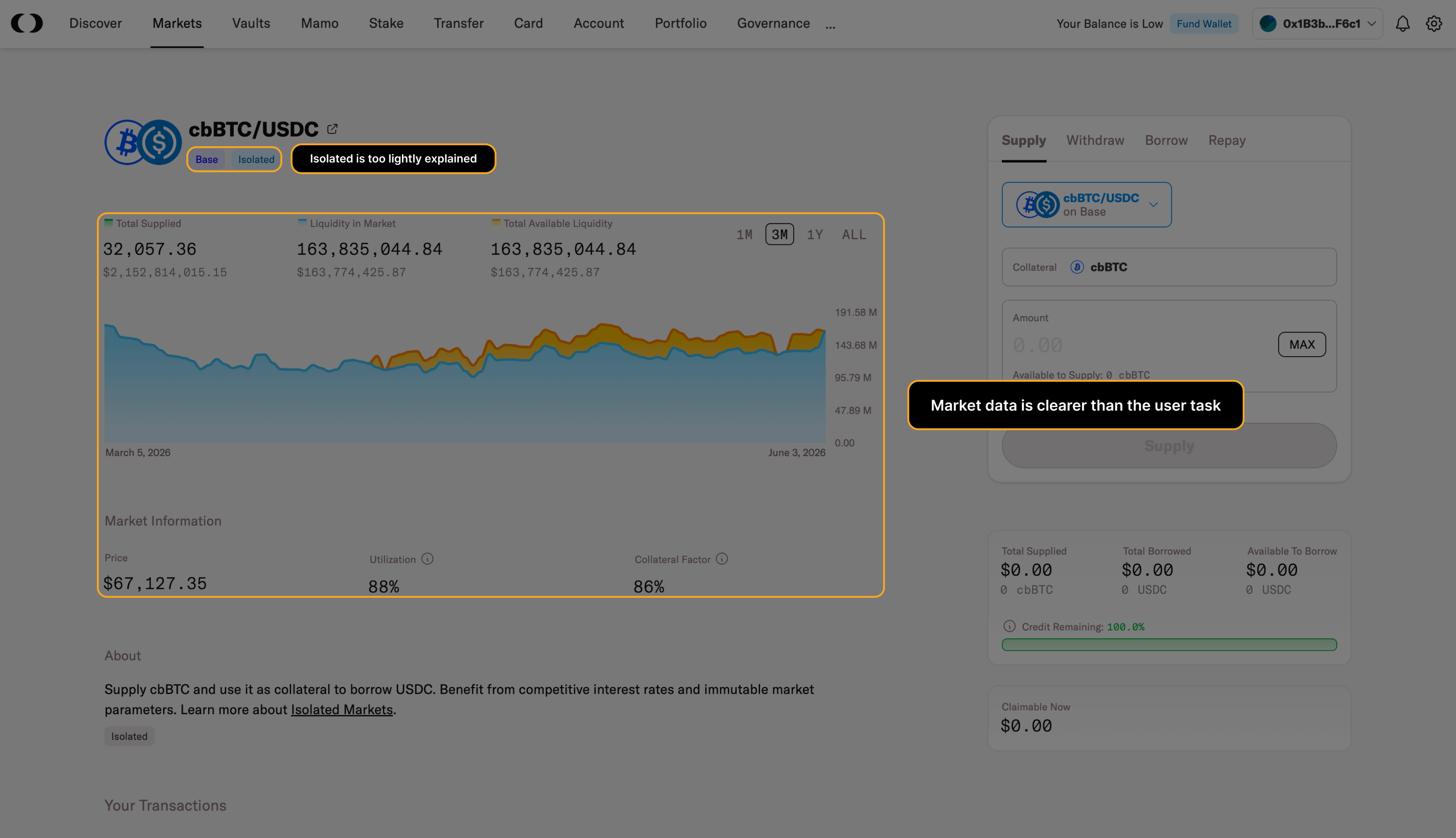Click the Collateral Factor info icon
Image resolution: width=1456 pixels, height=838 pixels.
722,559
